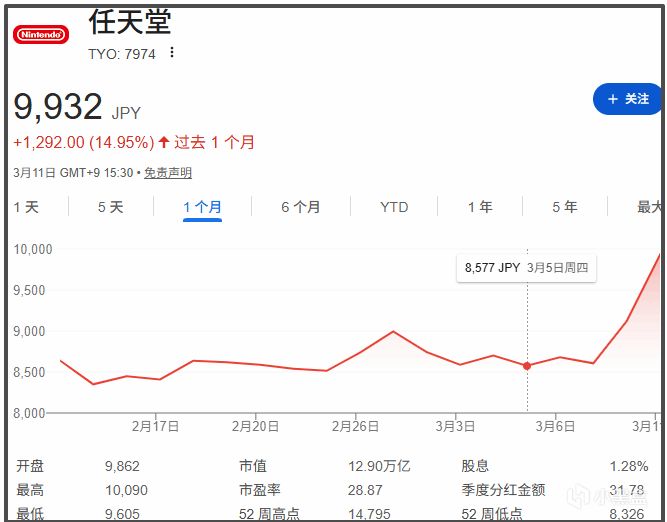Click the +1,292.00 (14.95%) change text
The image size is (667, 522).
point(84,142)
